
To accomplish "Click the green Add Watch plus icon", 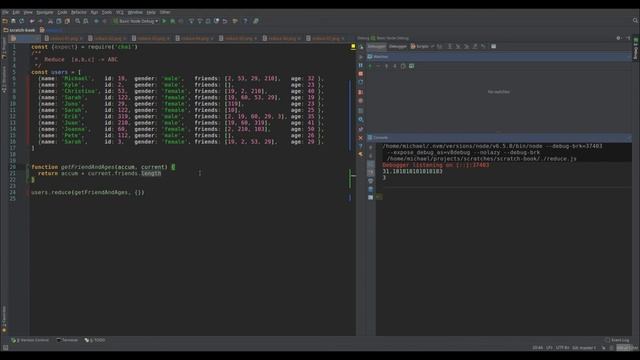I will click(370, 66).
